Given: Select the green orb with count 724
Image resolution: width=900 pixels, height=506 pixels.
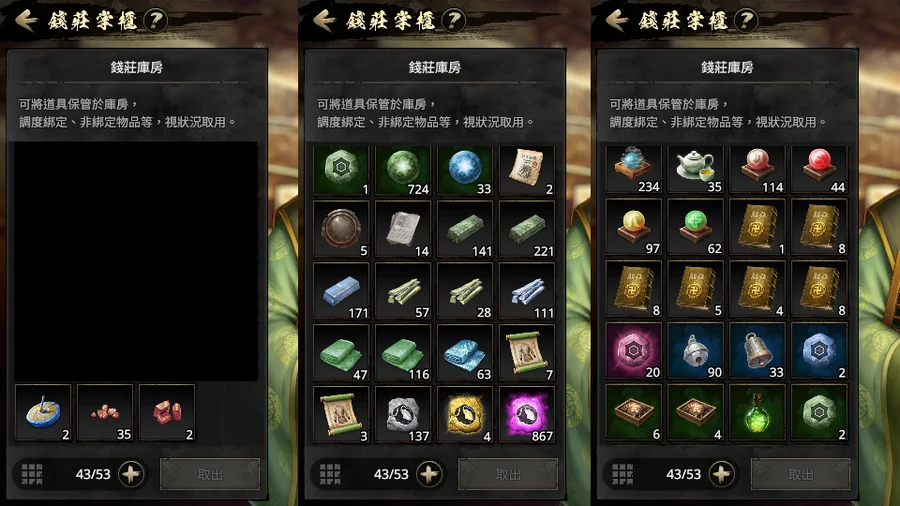Looking at the screenshot, I should coord(403,170).
